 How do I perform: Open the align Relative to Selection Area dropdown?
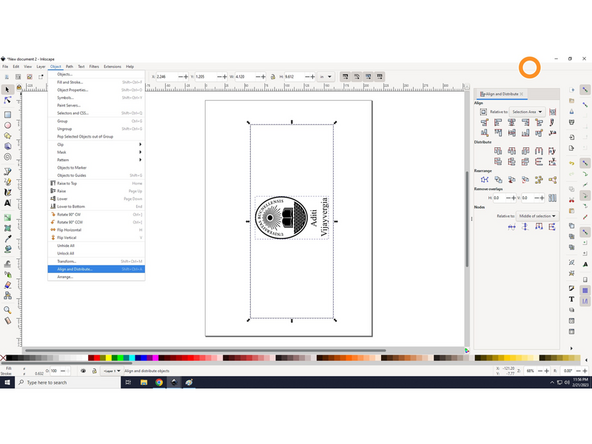click(x=527, y=112)
